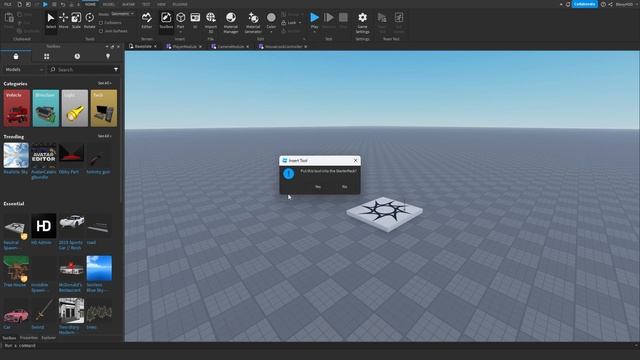640x360 pixels.
Task: Open the Material Manager
Action: [231, 22]
